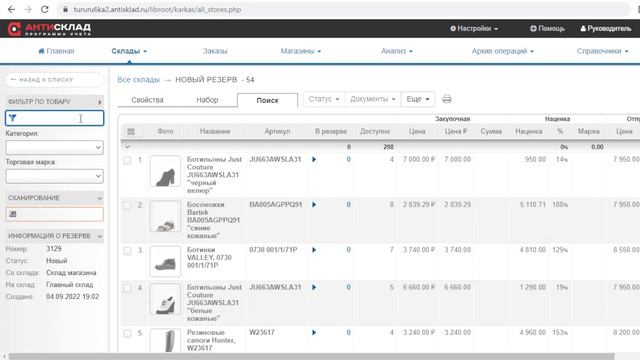Viewport: 640px width, 360px height.
Task: Click the barcode scan icon
Action: click(x=13, y=214)
